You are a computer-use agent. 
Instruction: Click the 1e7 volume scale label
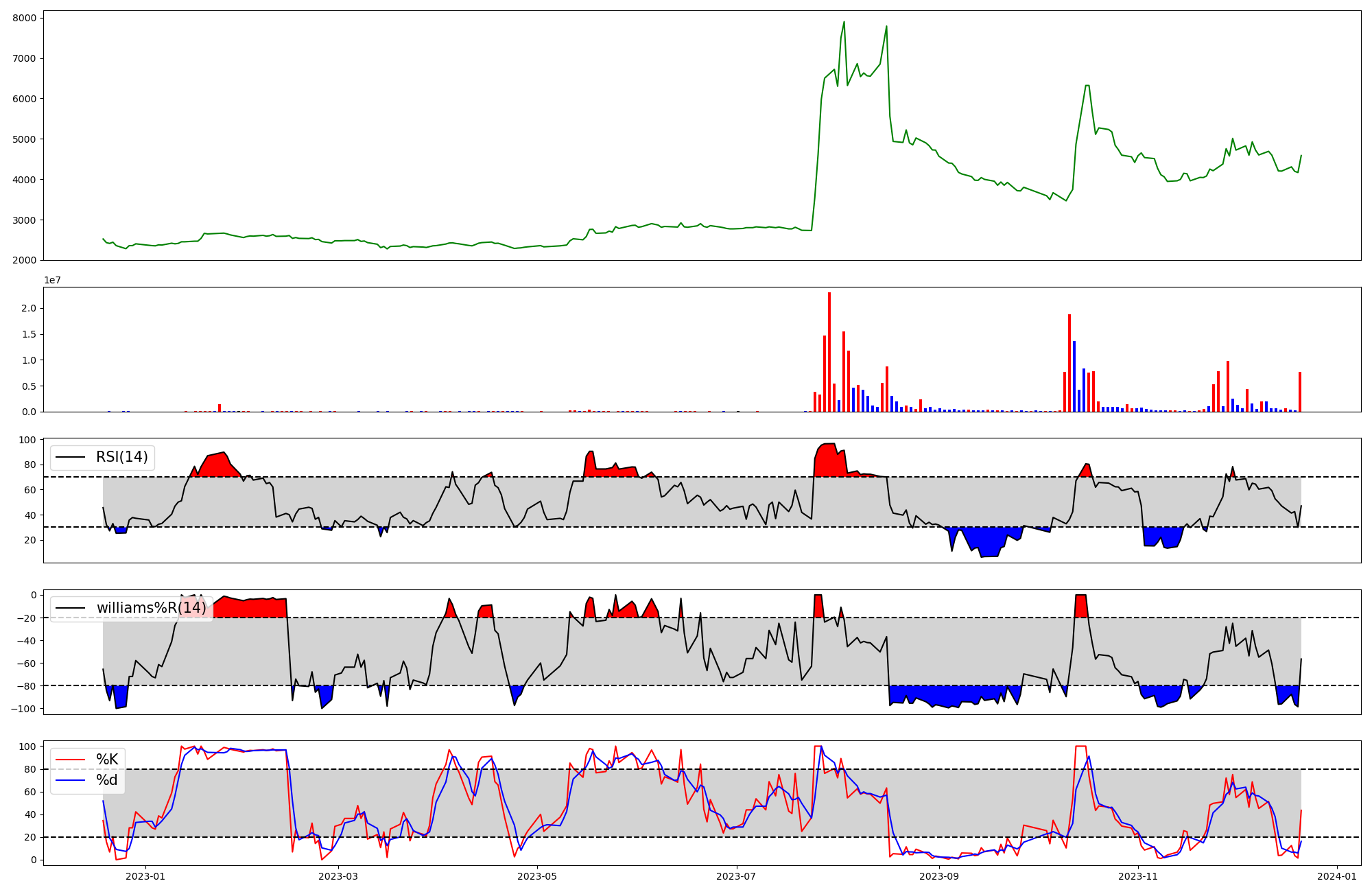(x=52, y=280)
